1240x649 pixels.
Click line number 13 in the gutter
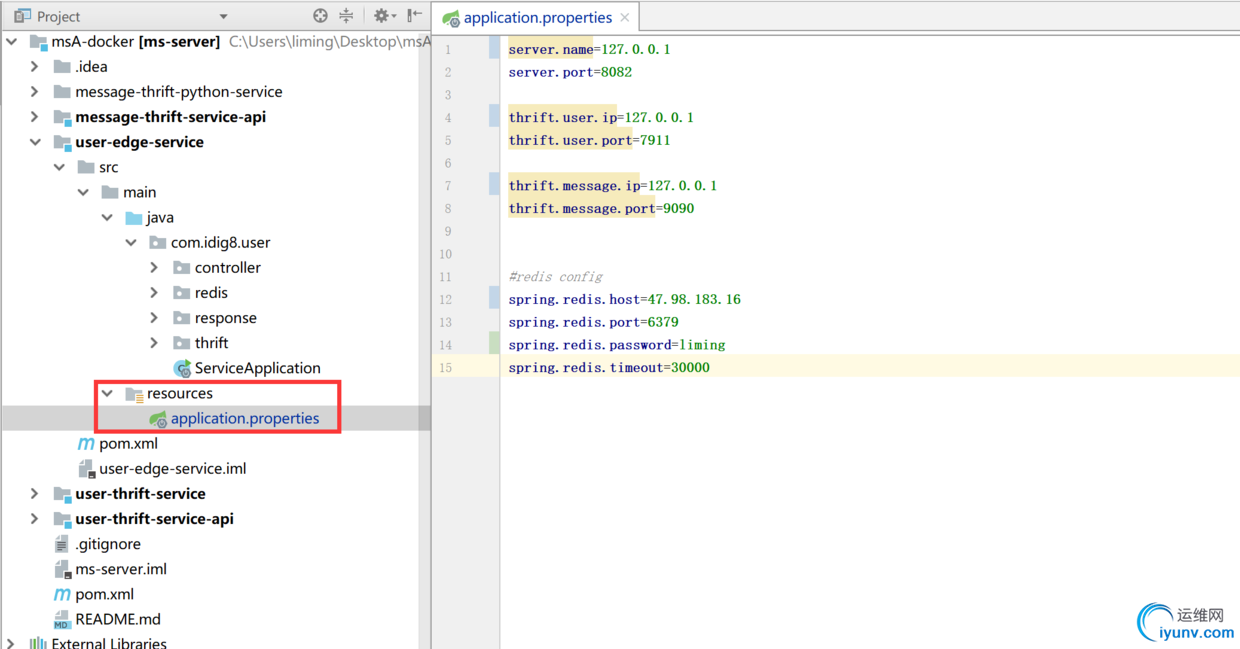[x=445, y=323]
